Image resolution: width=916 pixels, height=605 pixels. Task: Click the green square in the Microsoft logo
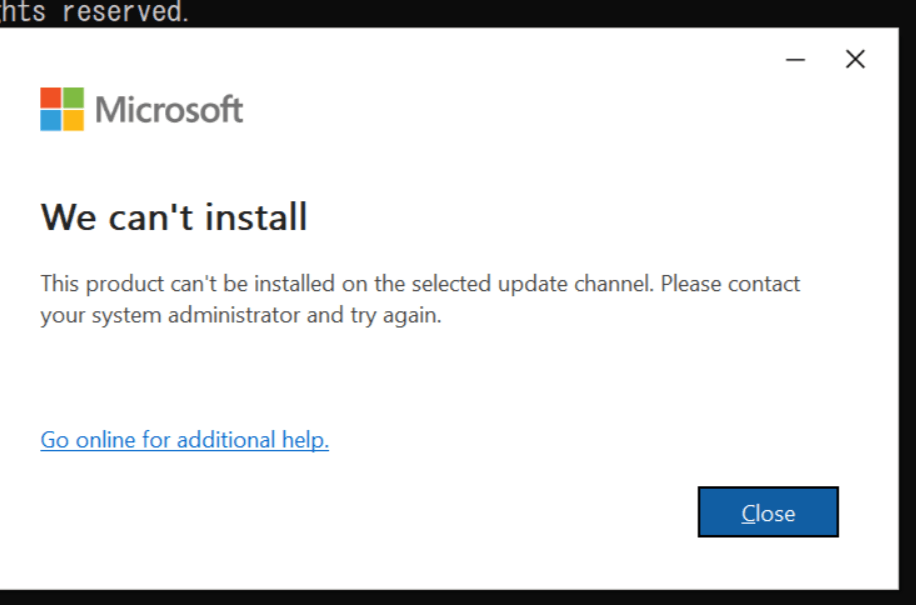click(73, 97)
